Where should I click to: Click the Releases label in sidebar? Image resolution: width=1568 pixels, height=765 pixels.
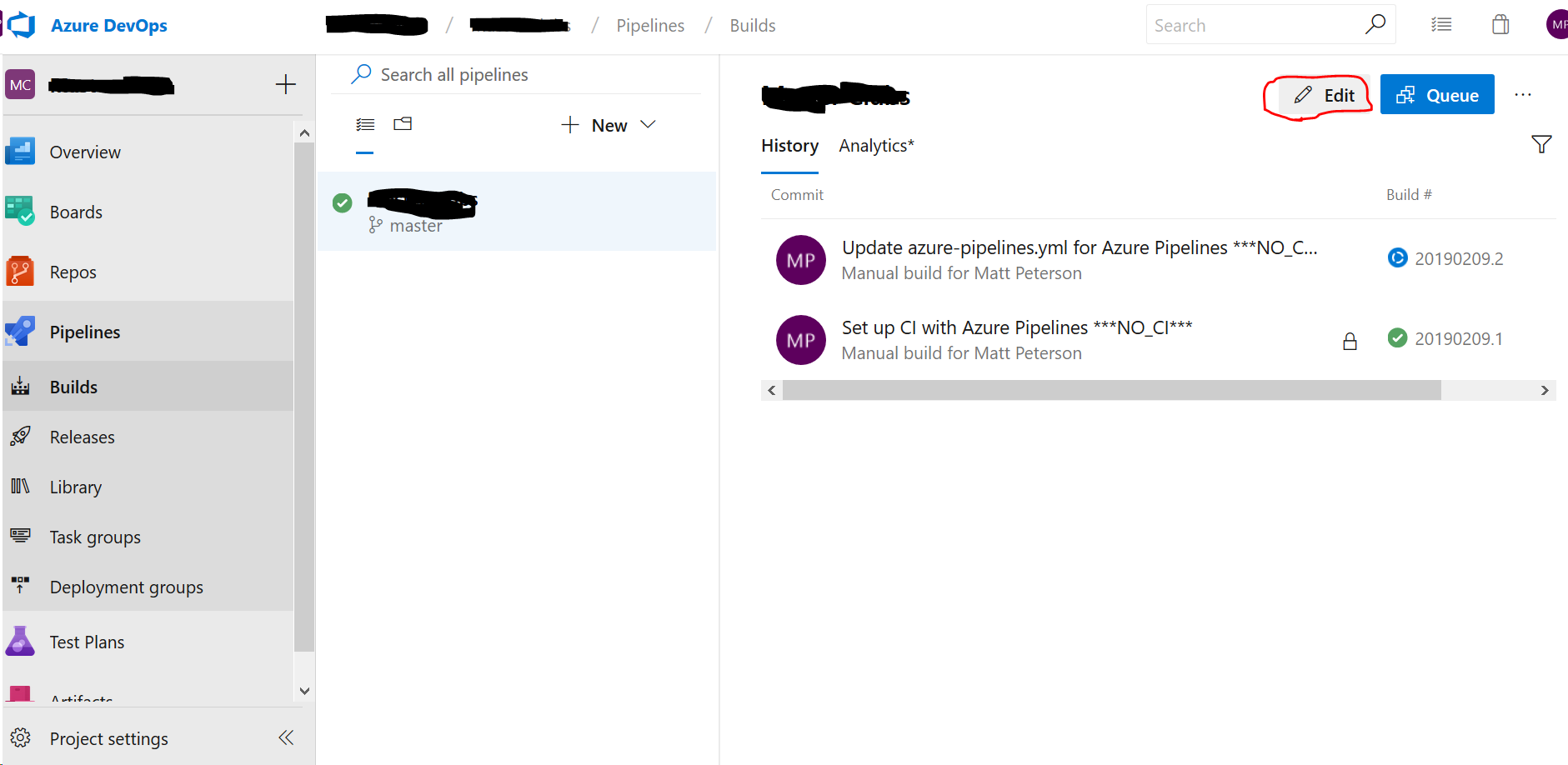83,437
